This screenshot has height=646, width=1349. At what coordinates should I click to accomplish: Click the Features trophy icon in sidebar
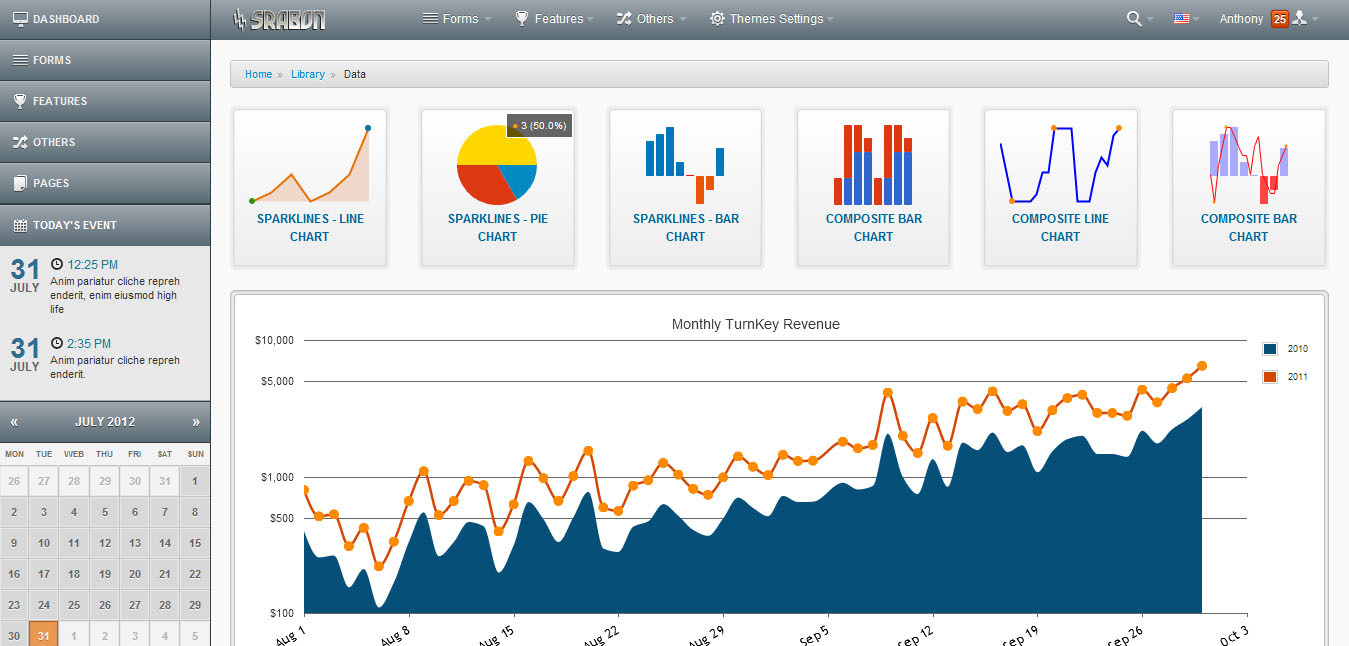(20, 101)
